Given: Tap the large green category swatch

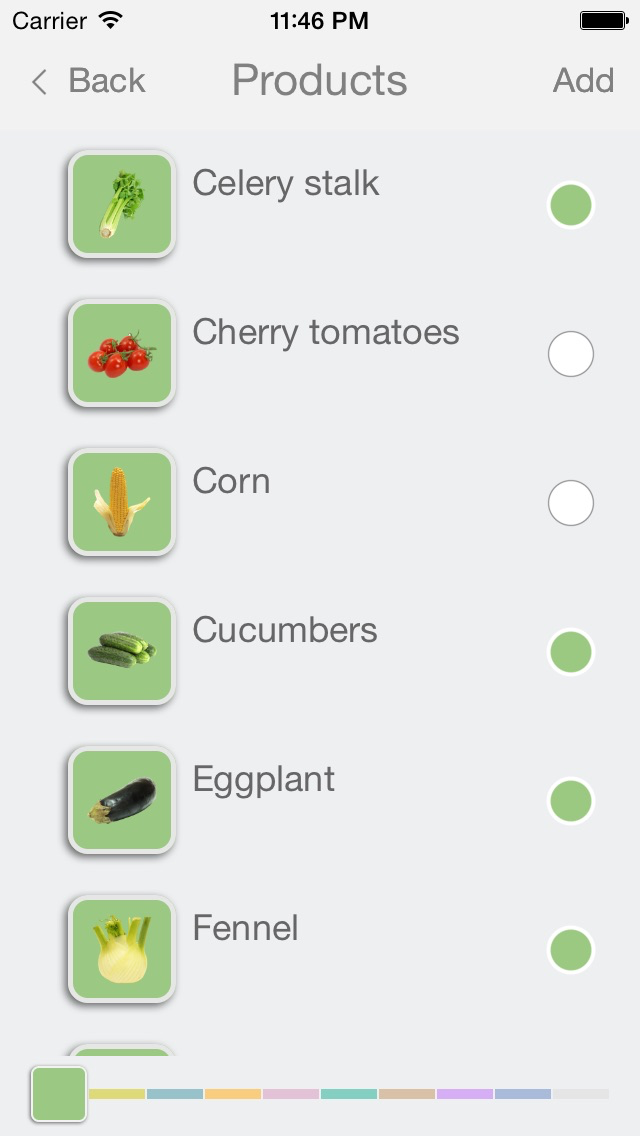Looking at the screenshot, I should coord(59,1093).
